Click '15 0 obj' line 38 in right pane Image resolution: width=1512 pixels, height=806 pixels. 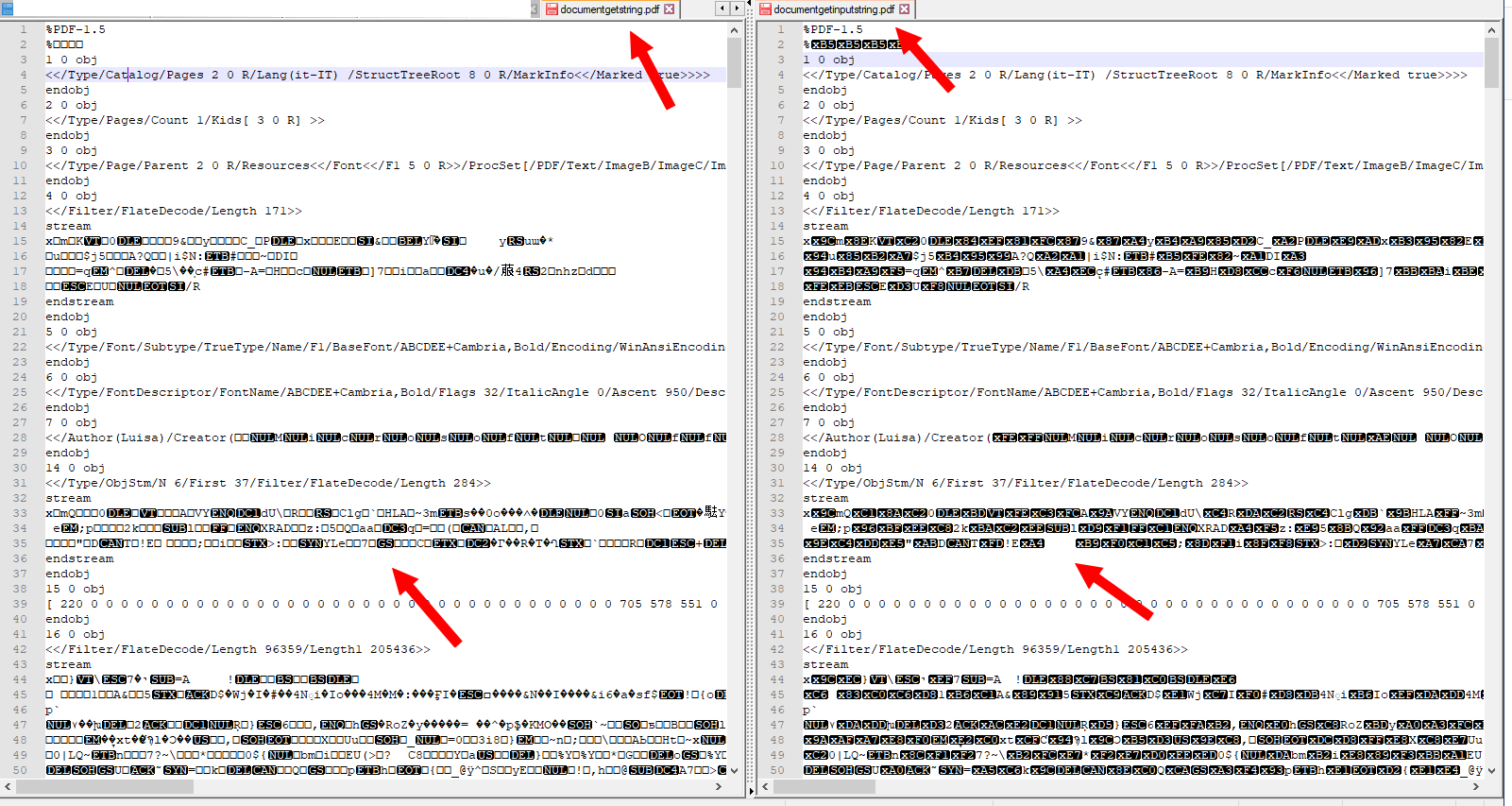tap(833, 589)
